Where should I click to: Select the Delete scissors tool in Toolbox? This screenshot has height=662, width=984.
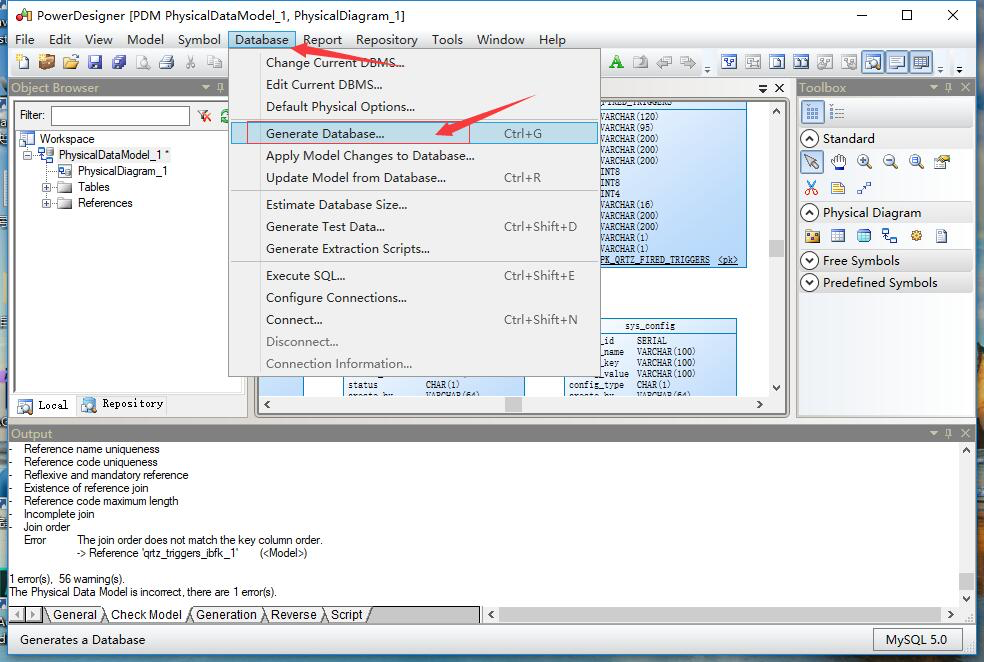[811, 188]
